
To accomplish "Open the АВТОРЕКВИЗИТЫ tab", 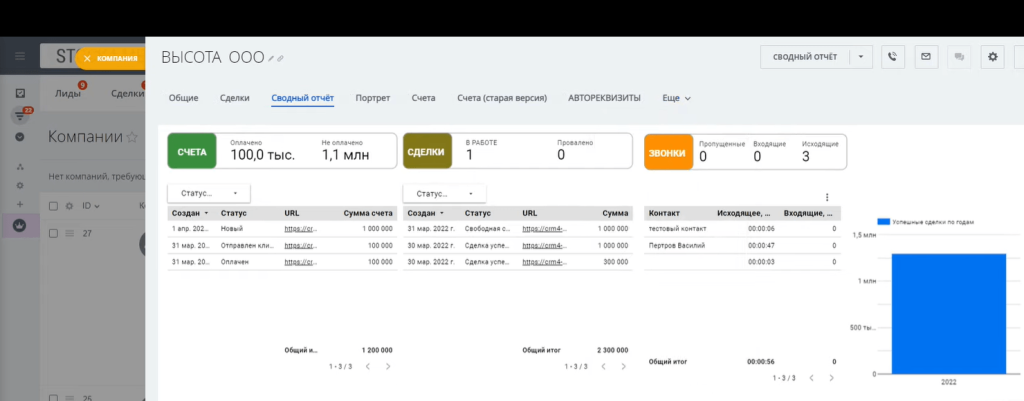I will pos(604,98).
